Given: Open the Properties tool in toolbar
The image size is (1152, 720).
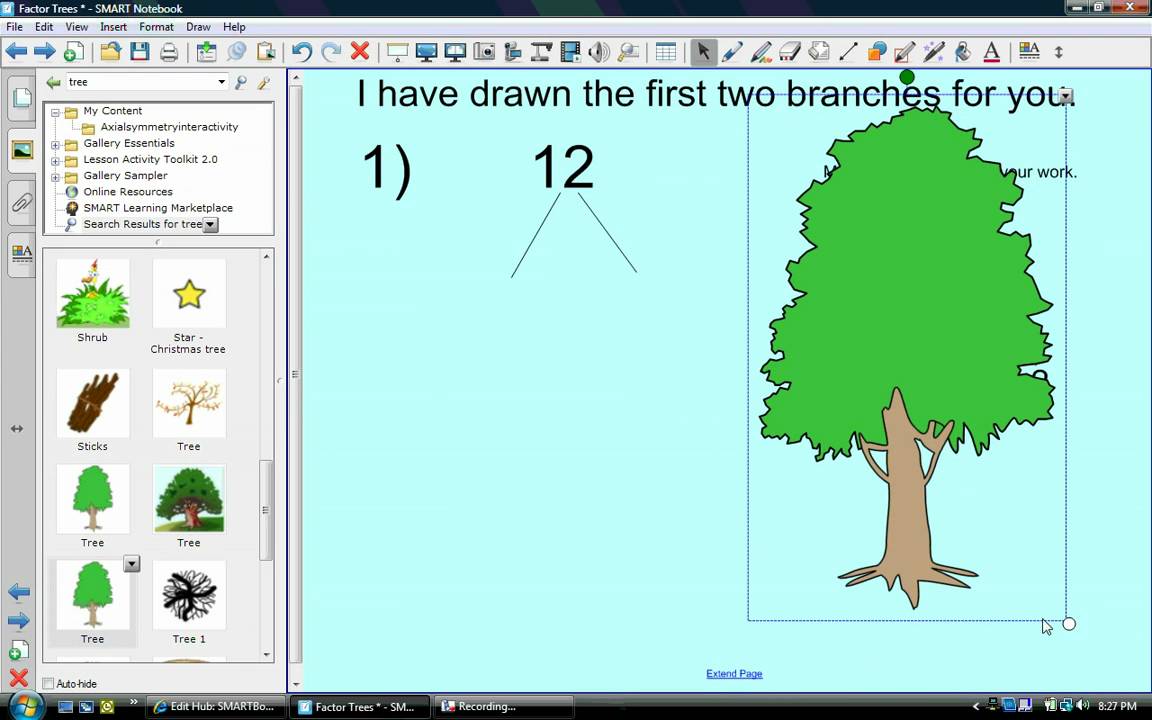Looking at the screenshot, I should tap(1029, 51).
